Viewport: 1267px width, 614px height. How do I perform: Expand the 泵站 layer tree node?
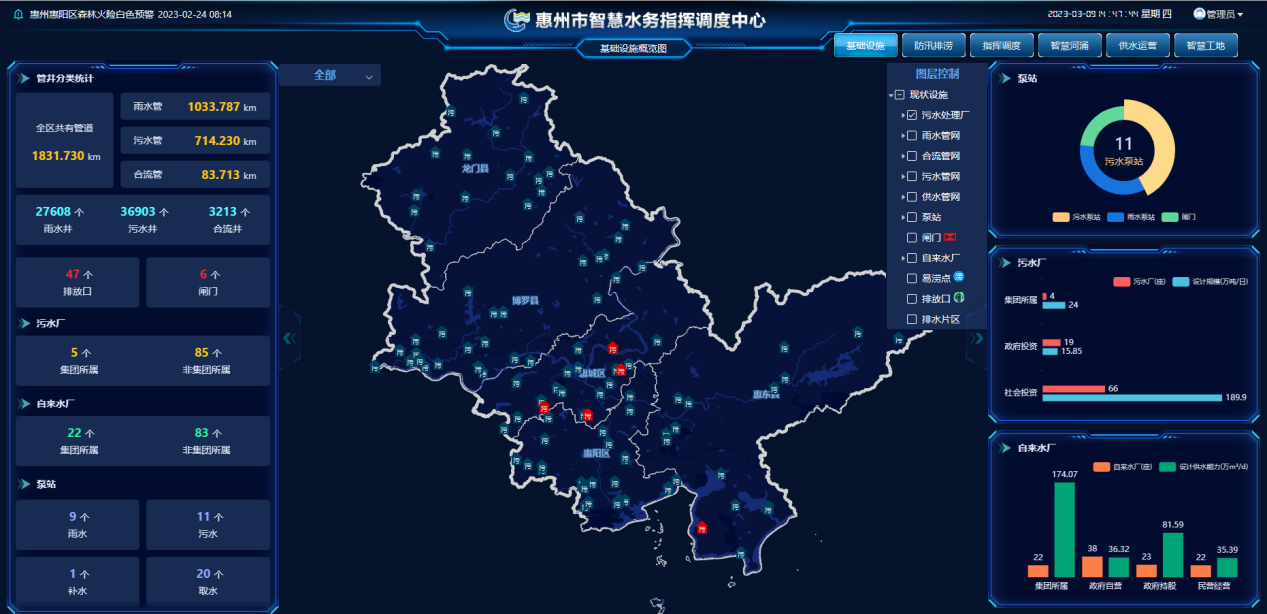(902, 217)
